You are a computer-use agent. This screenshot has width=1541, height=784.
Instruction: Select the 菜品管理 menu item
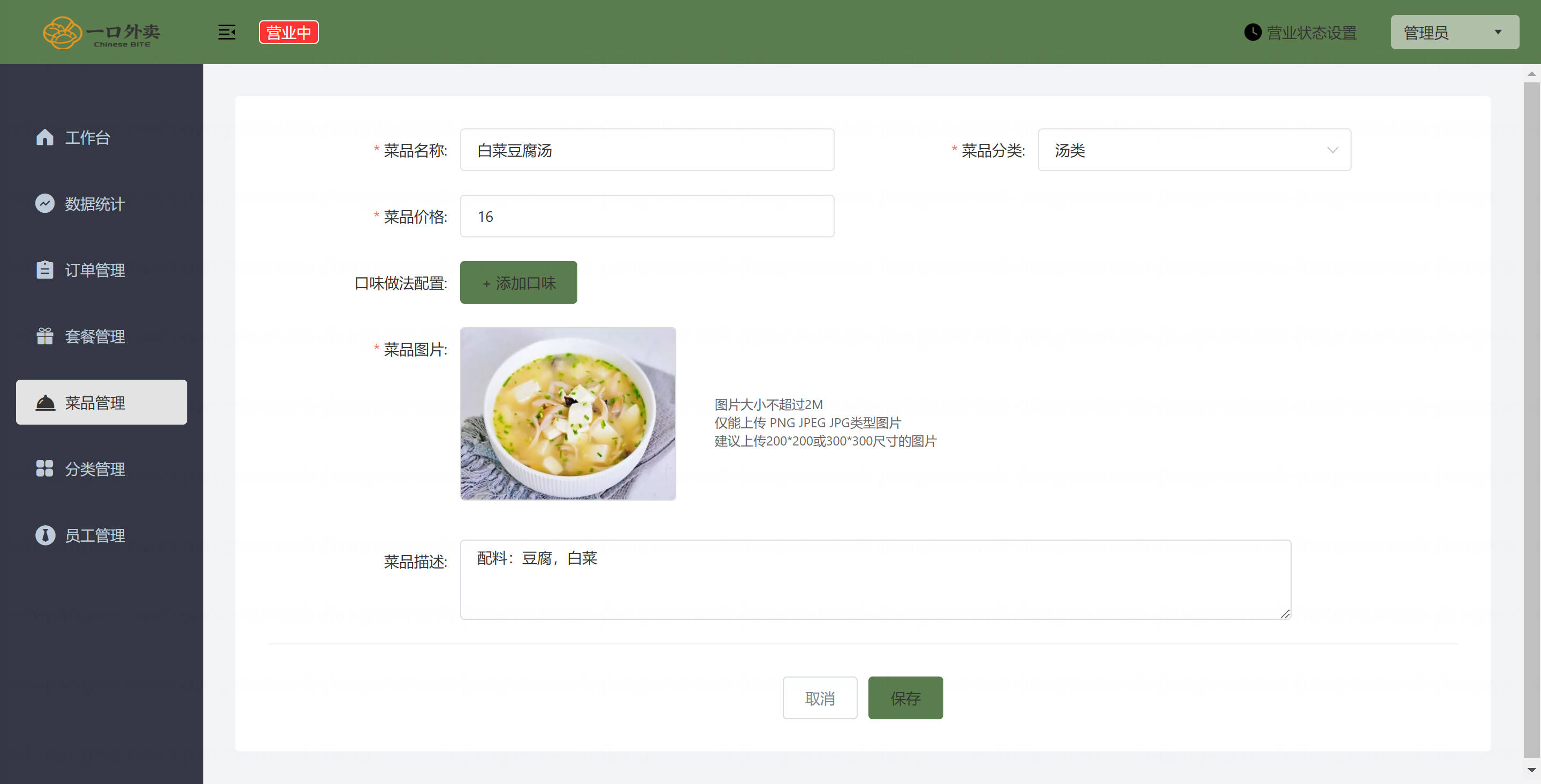point(101,403)
